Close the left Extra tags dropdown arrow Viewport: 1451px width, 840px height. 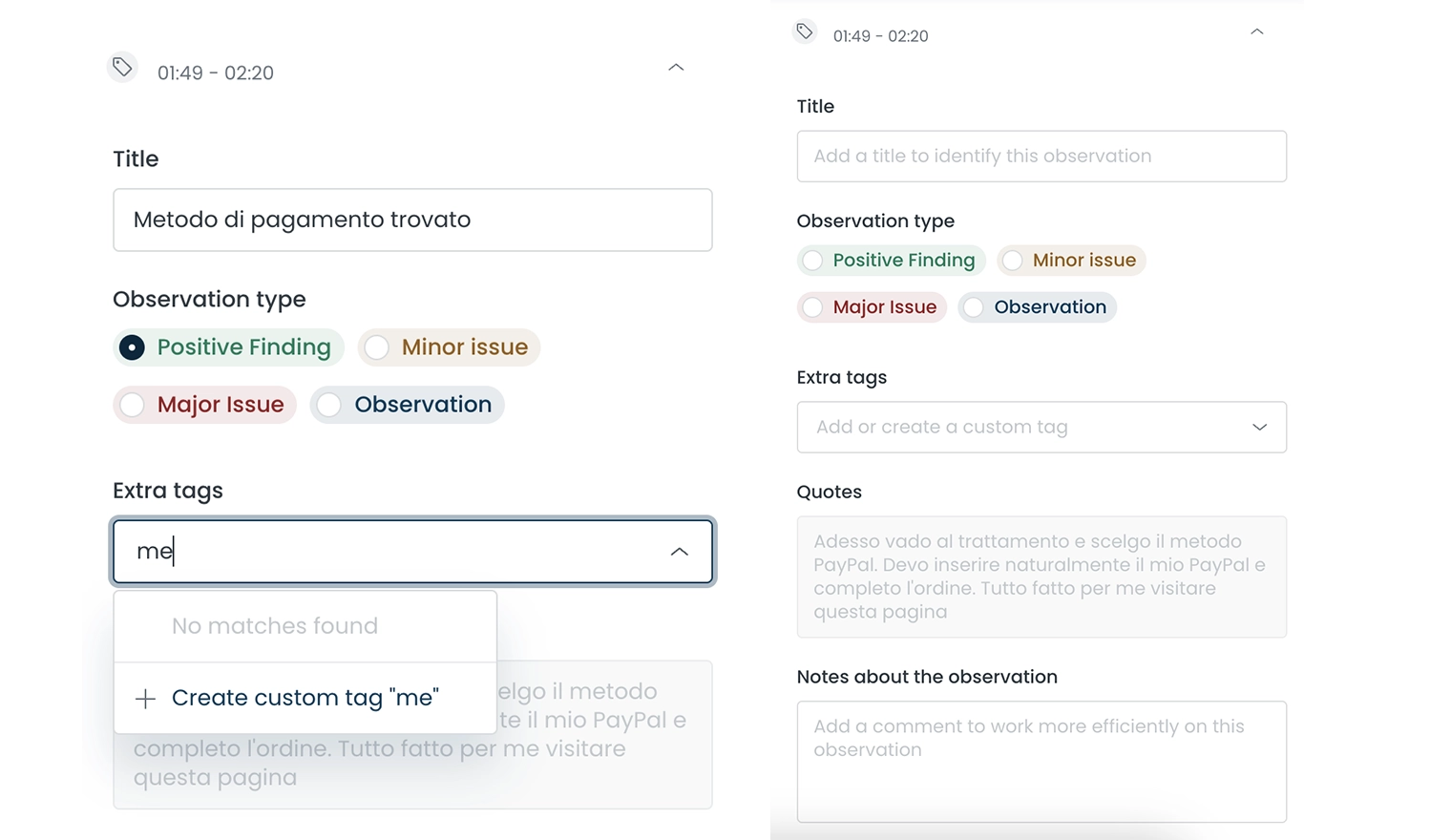[679, 552]
